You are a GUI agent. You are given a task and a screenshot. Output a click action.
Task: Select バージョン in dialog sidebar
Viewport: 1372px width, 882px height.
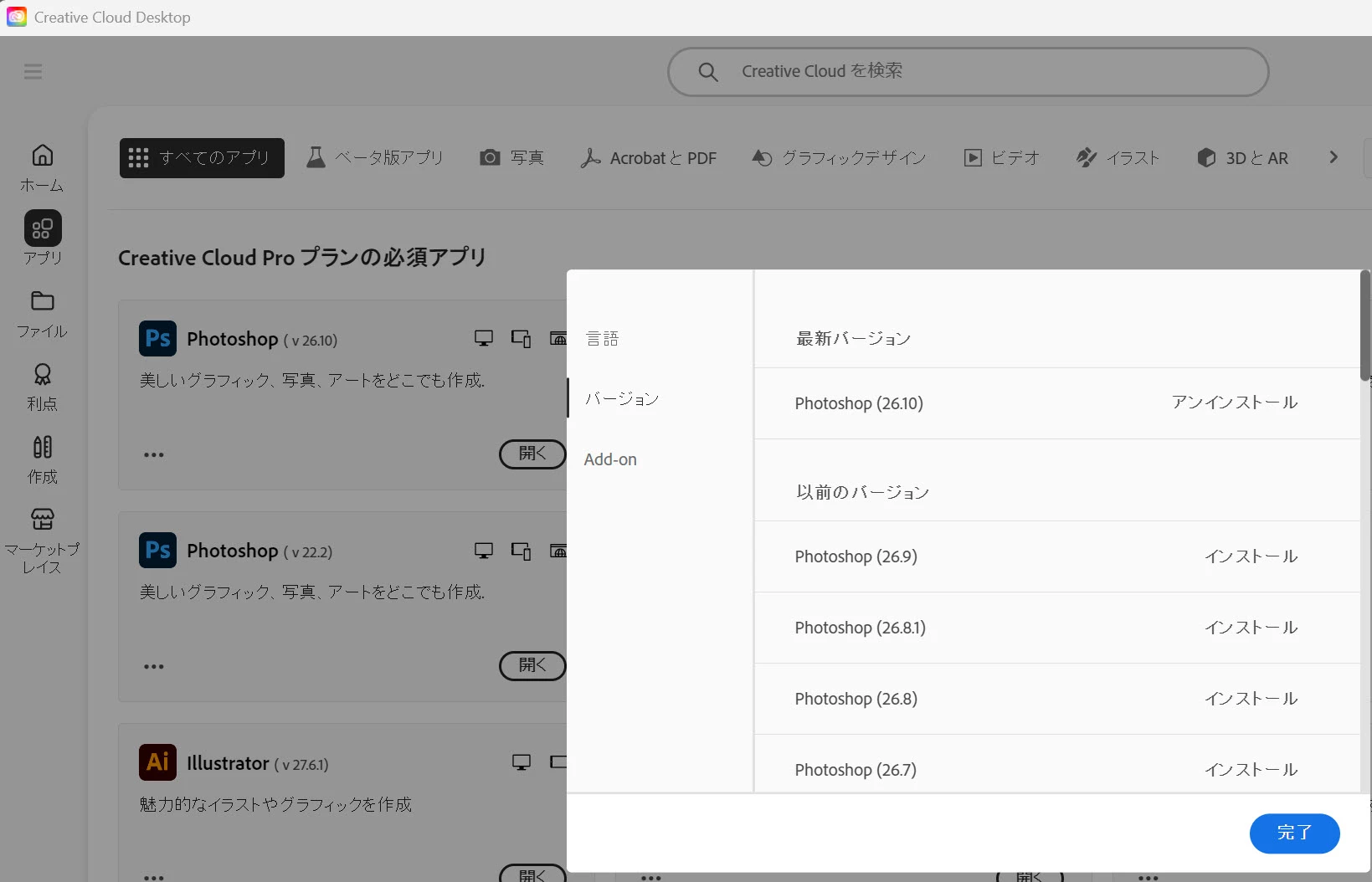[622, 398]
